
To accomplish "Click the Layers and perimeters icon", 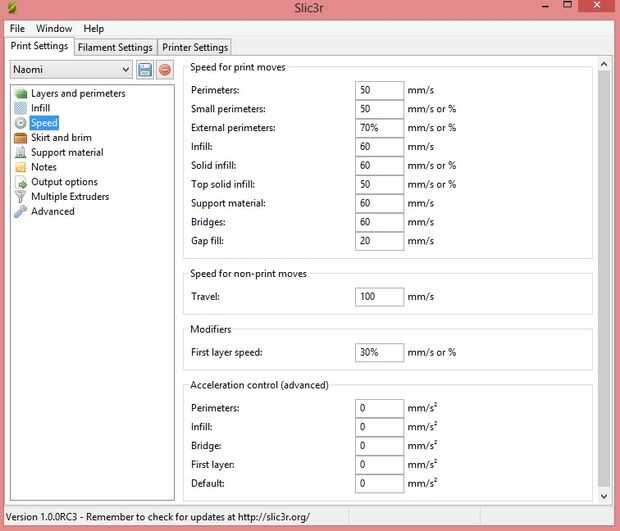I will pos(21,94).
